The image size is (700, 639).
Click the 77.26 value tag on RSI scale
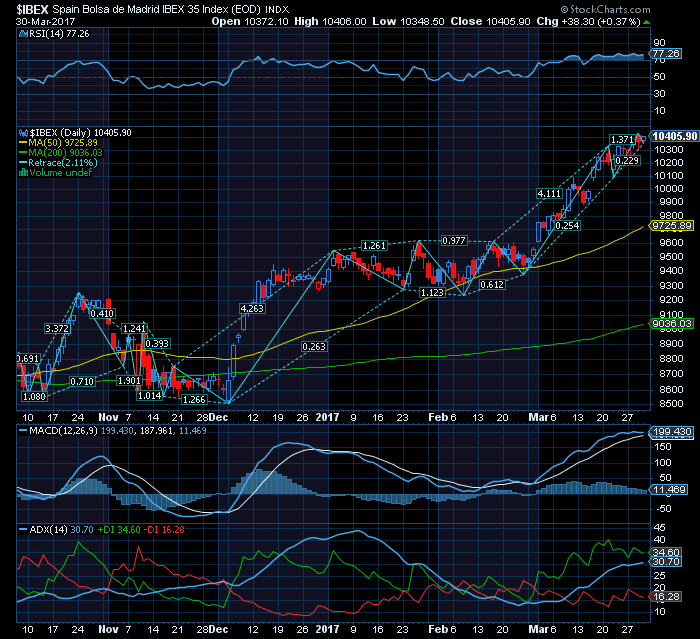tap(666, 54)
